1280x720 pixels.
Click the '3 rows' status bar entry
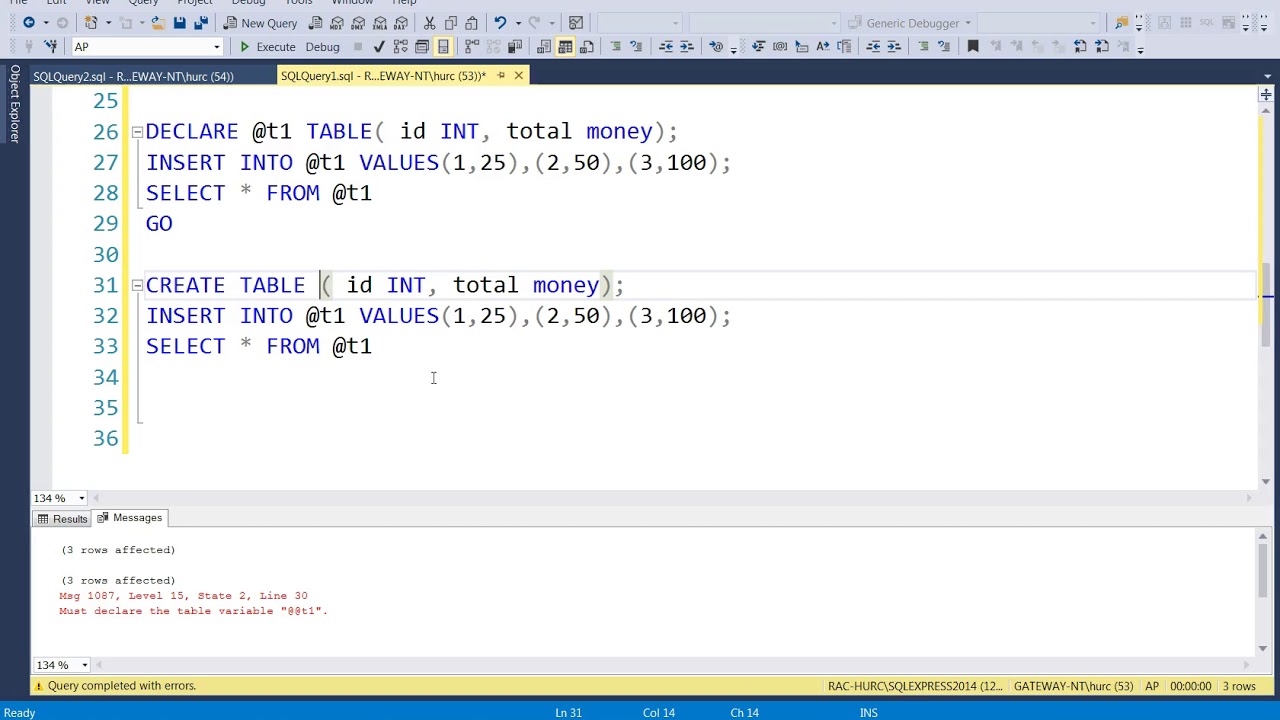pos(1239,686)
